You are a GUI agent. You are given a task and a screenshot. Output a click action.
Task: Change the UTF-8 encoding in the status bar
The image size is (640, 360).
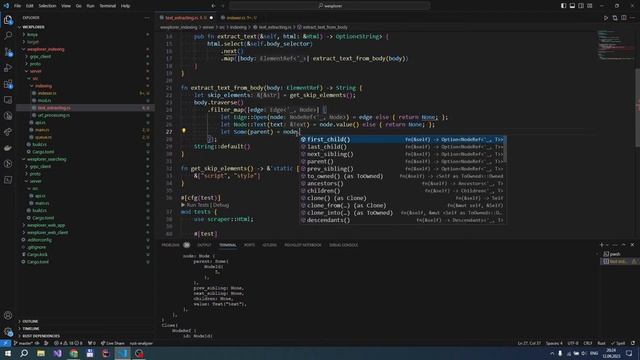[x=573, y=343]
